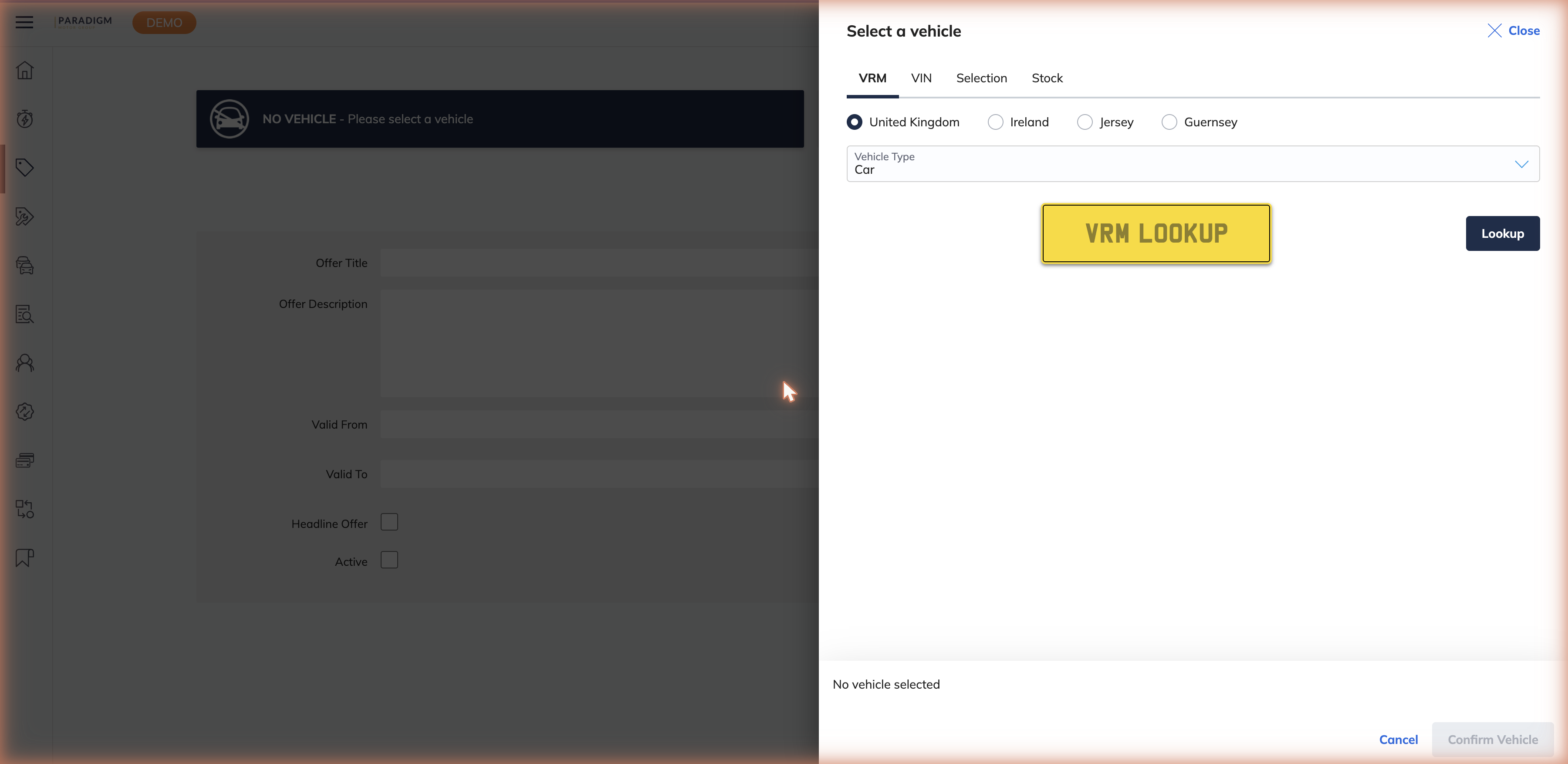Viewport: 1568px width, 764px height.
Task: Click the Offer Title field
Action: click(600, 263)
